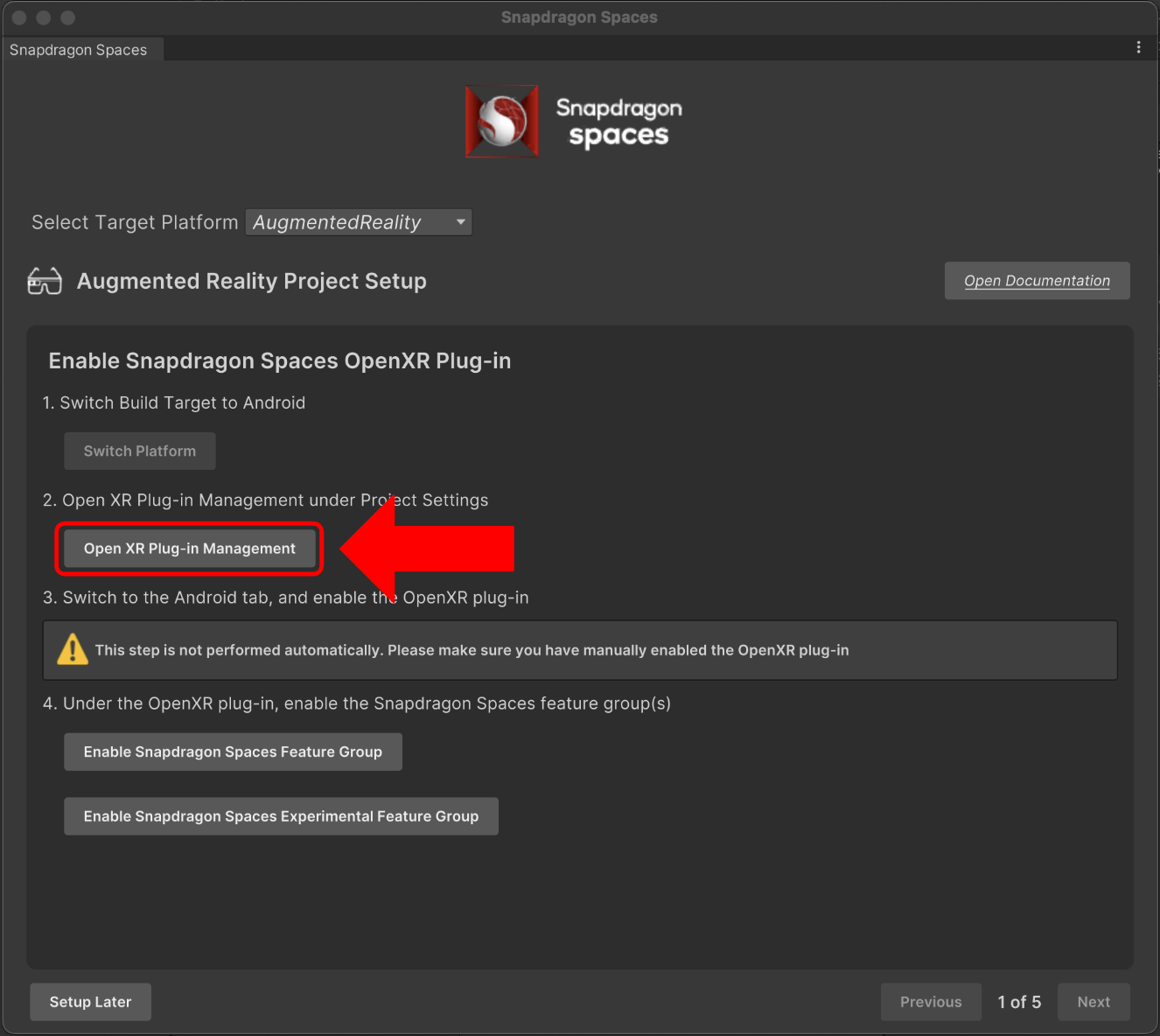Screen dimensions: 1160x1036
Task: Open Documentation link button
Action: pyautogui.click(x=1037, y=281)
